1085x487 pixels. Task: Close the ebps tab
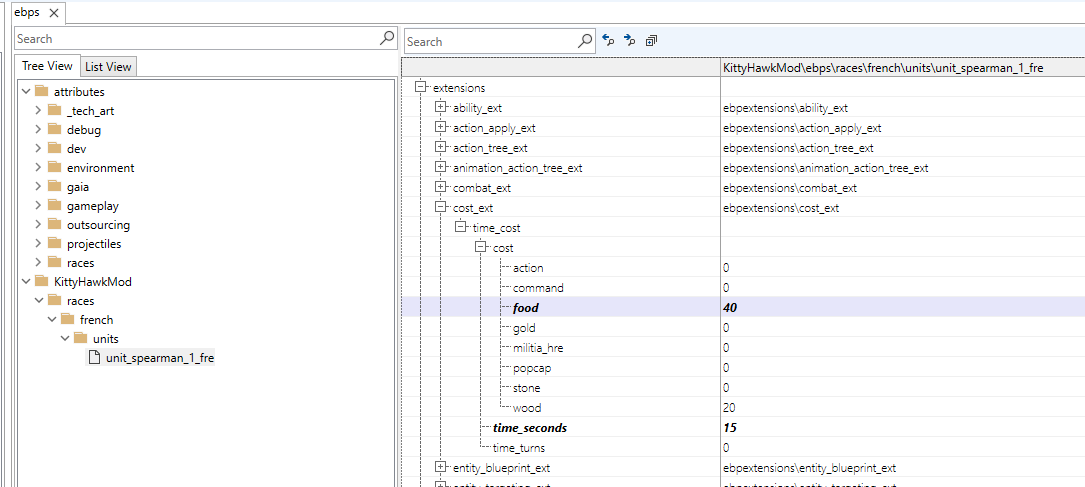pos(55,12)
